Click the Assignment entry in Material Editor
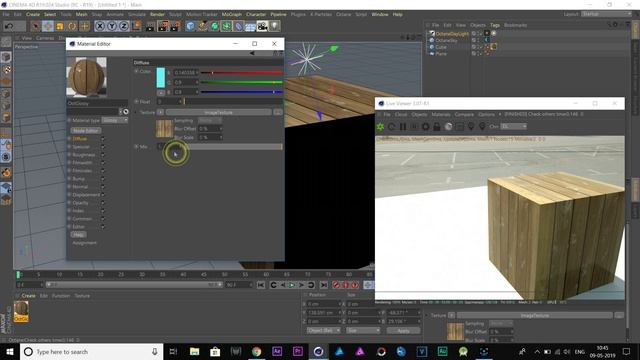The height and width of the screenshot is (360, 640). 84,243
